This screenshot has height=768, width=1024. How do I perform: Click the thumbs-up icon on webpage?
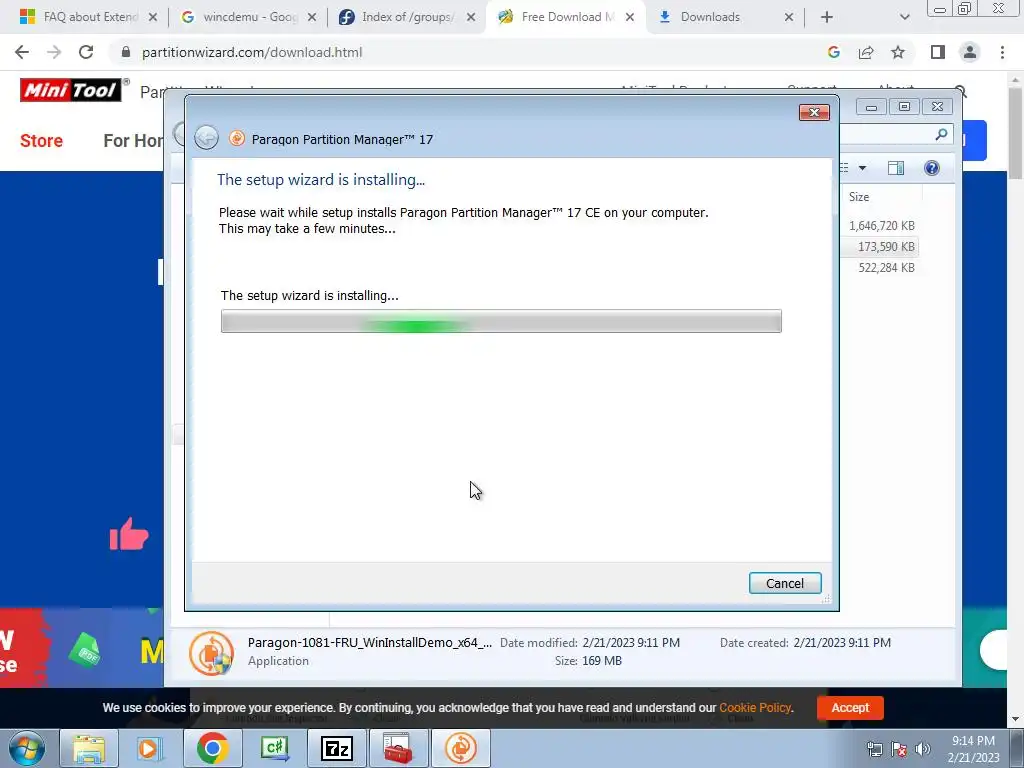click(129, 534)
